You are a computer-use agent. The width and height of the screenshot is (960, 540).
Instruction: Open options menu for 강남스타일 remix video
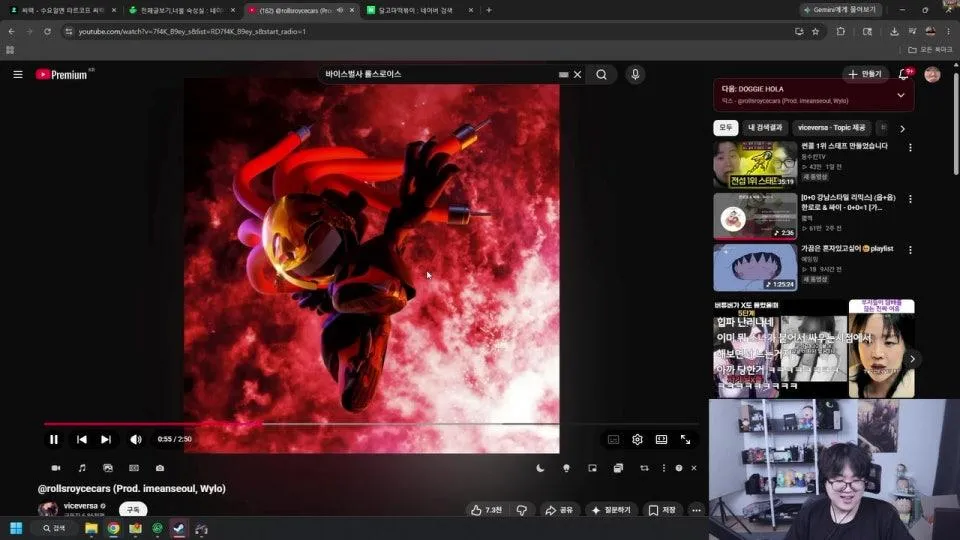click(910, 199)
